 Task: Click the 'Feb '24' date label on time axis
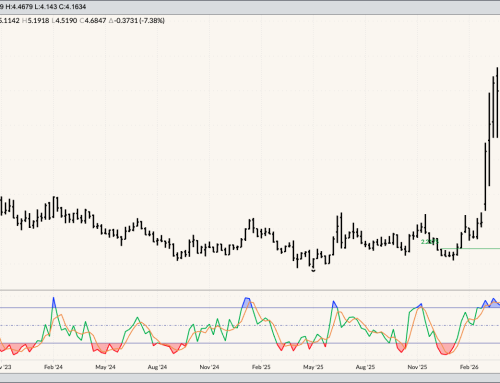coord(53,367)
